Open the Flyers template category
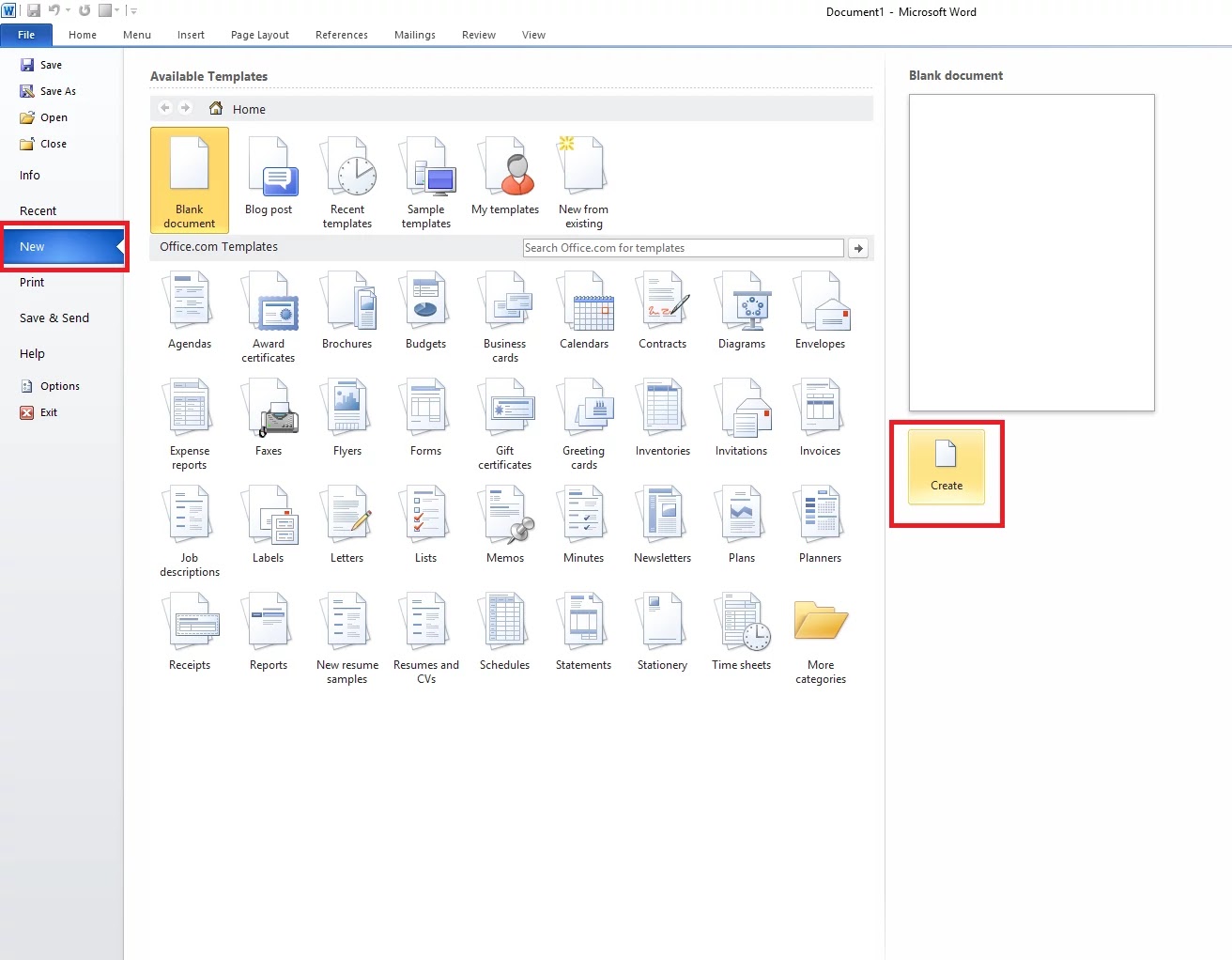Image resolution: width=1232 pixels, height=960 pixels. click(347, 418)
